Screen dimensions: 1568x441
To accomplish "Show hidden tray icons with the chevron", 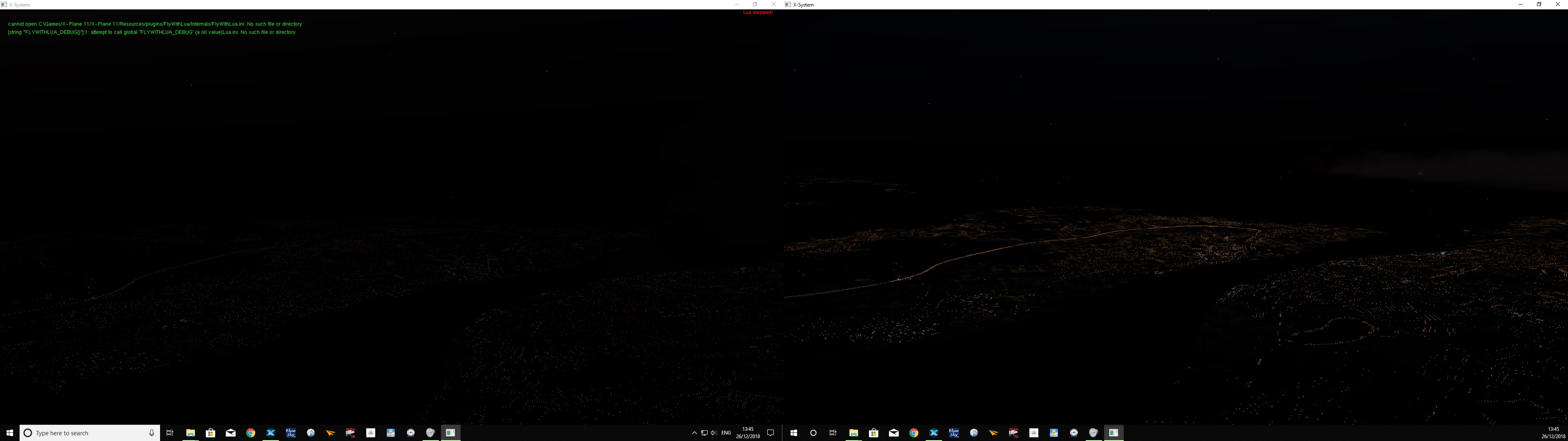I will tap(695, 433).
